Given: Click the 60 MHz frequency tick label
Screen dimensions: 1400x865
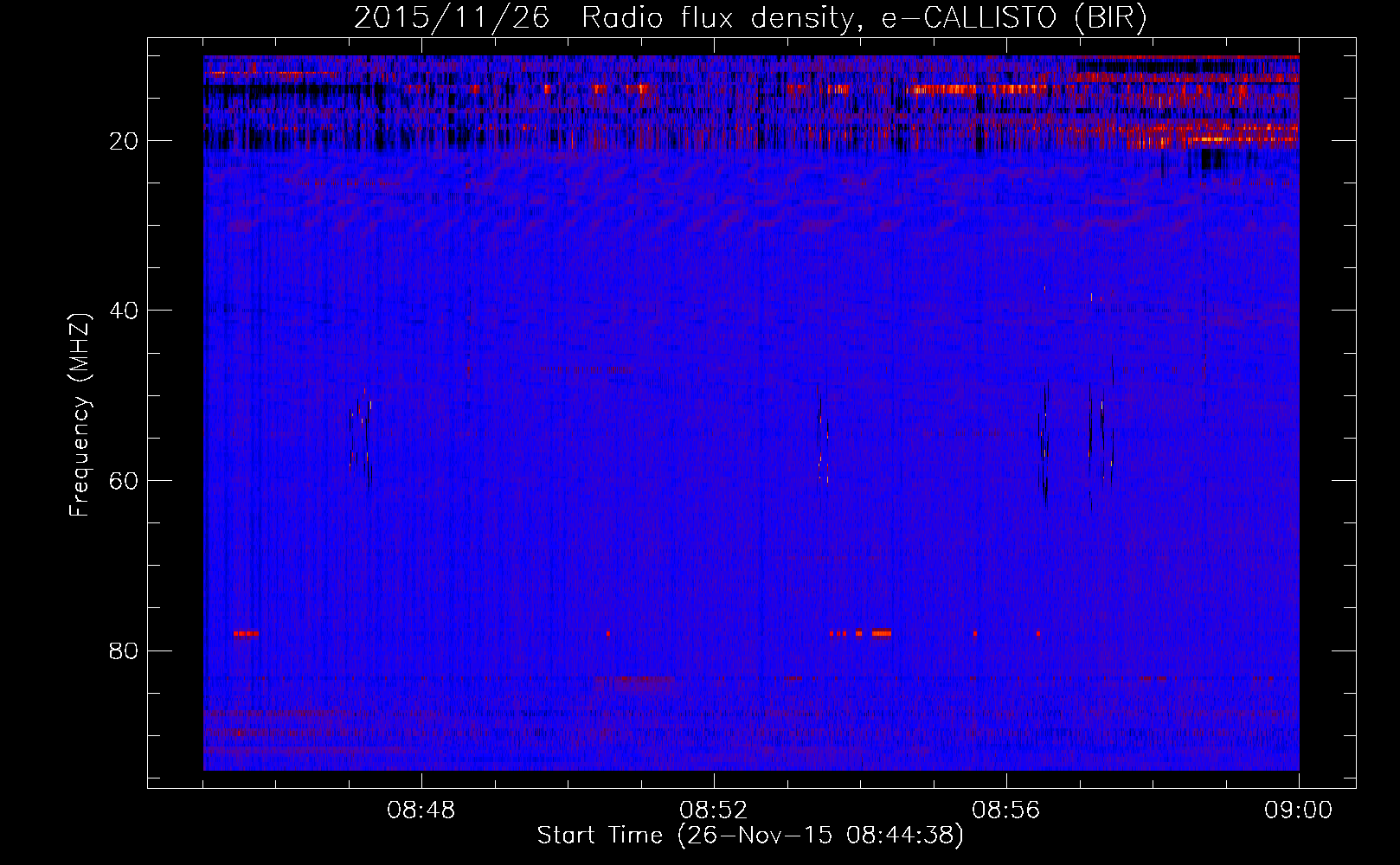Looking at the screenshot, I should (x=125, y=481).
